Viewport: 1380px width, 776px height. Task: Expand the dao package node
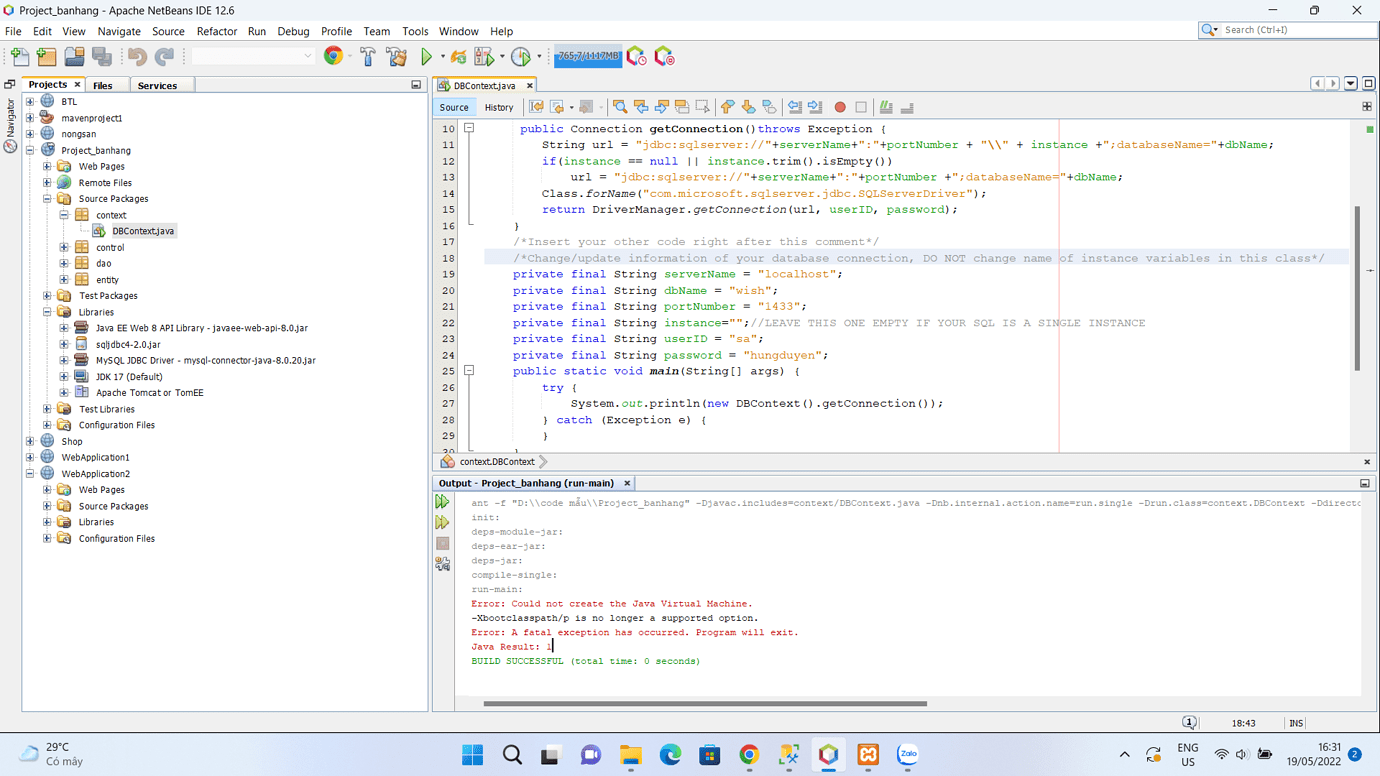(x=62, y=263)
